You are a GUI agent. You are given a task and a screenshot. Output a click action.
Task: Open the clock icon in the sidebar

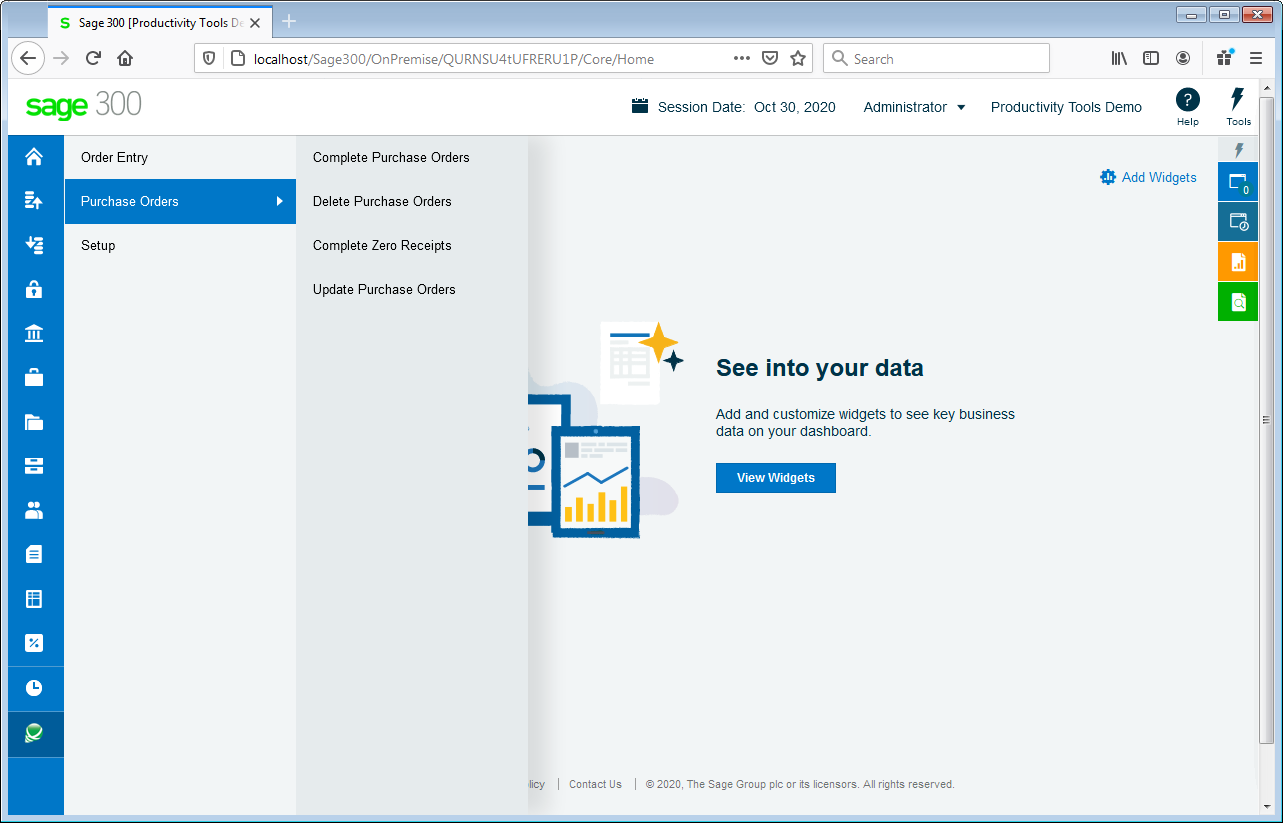34,688
